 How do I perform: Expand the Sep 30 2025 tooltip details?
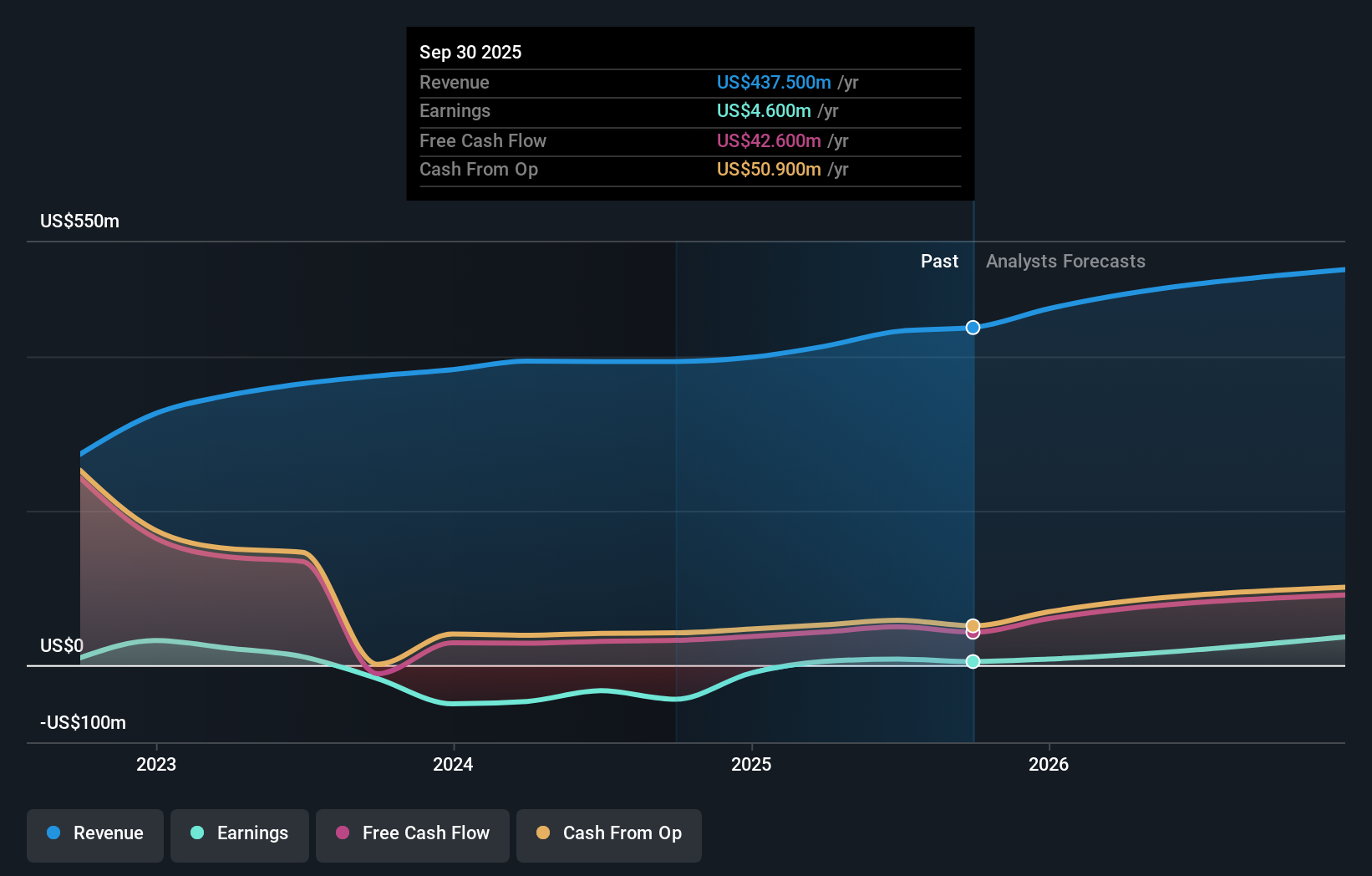(x=470, y=52)
